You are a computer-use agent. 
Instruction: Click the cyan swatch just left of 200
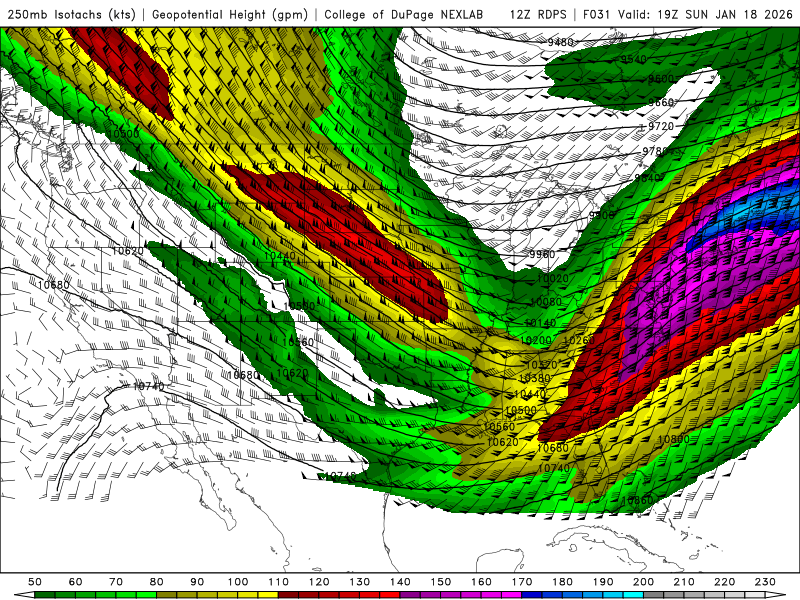pyautogui.click(x=633, y=595)
